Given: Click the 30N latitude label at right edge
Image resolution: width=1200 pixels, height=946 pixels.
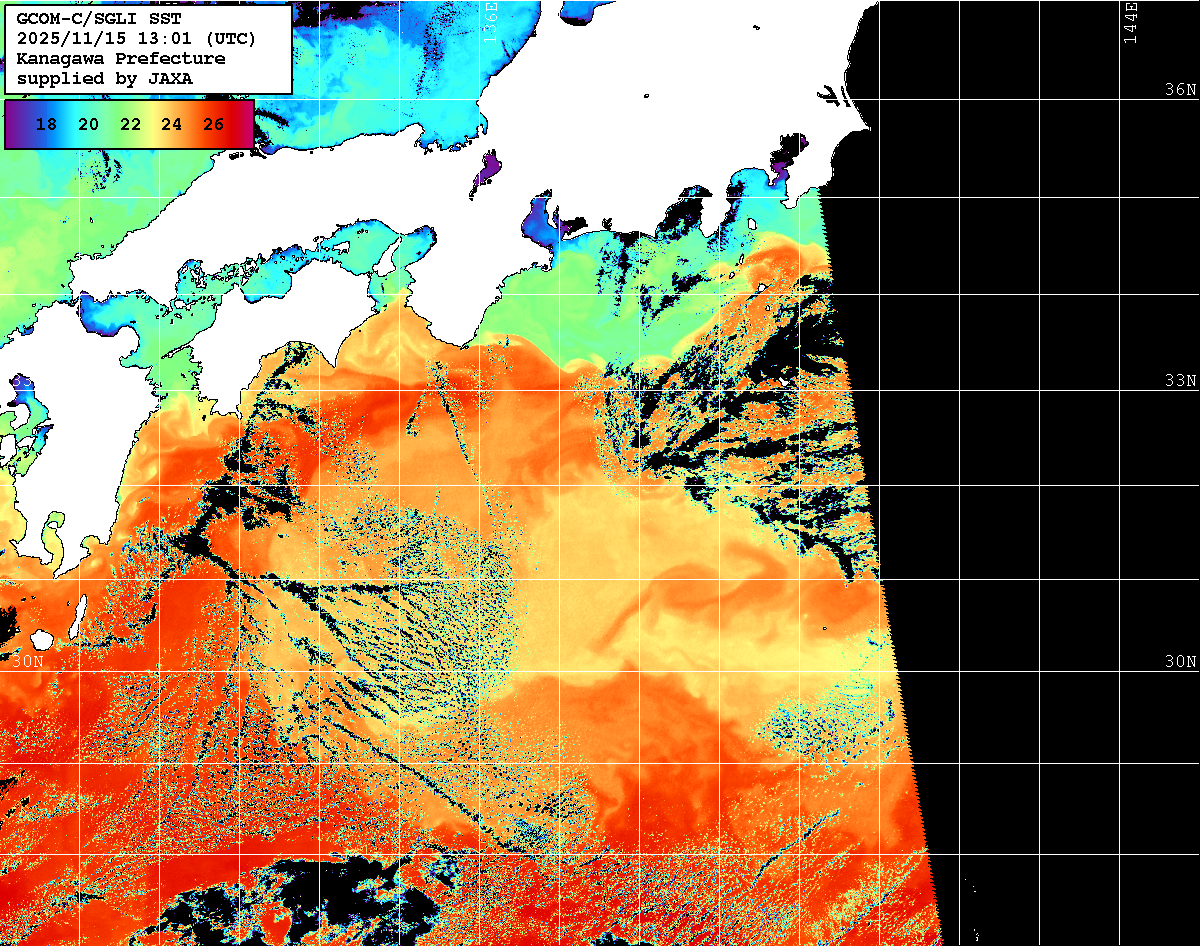Looking at the screenshot, I should click(1180, 662).
